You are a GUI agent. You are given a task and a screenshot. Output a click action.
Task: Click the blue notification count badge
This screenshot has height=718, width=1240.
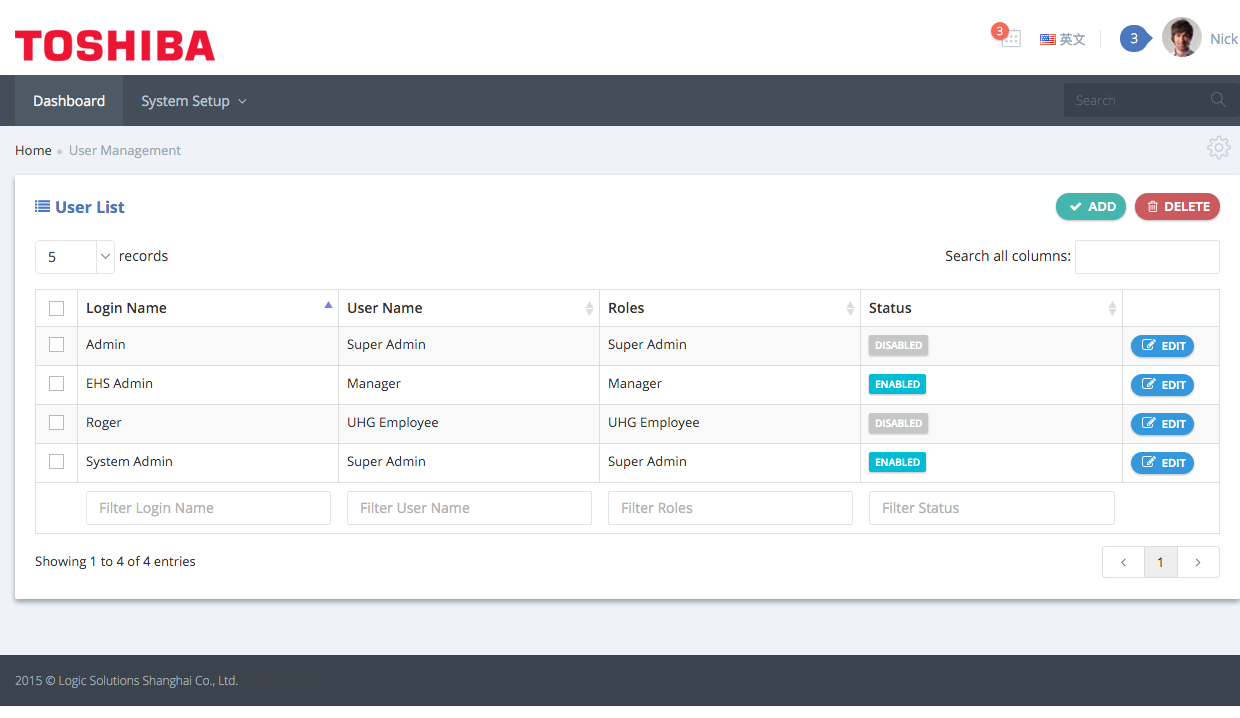coord(1133,39)
